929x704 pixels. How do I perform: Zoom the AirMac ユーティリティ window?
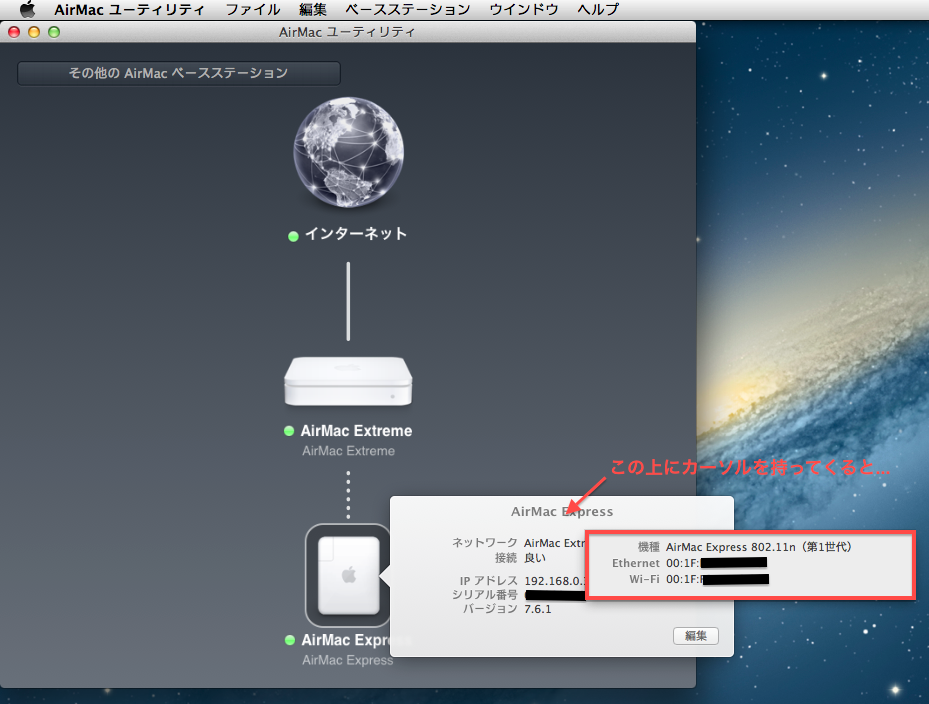[x=54, y=32]
